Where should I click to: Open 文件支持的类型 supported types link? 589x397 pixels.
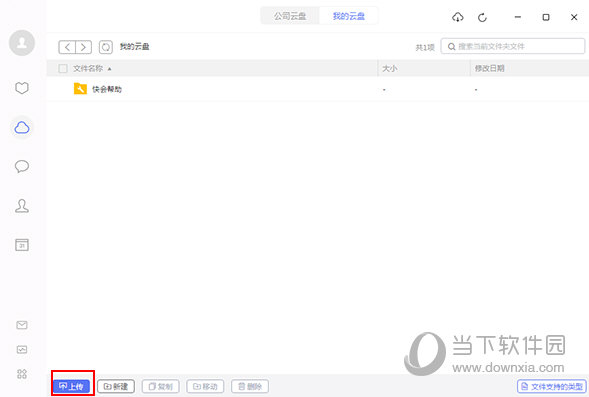552,386
